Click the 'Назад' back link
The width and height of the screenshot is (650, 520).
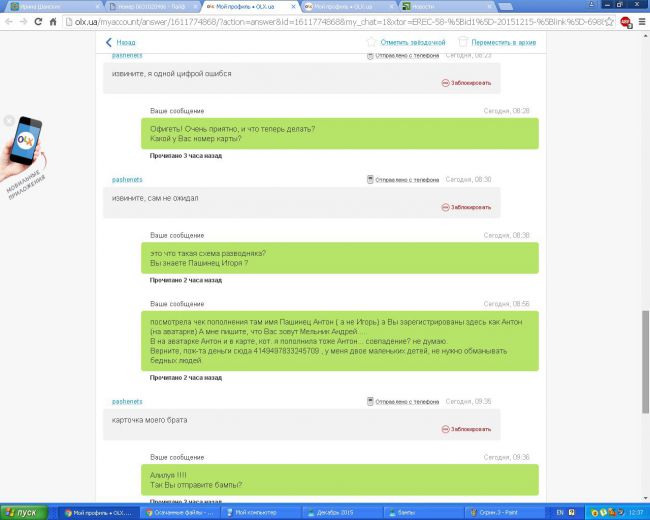point(121,43)
